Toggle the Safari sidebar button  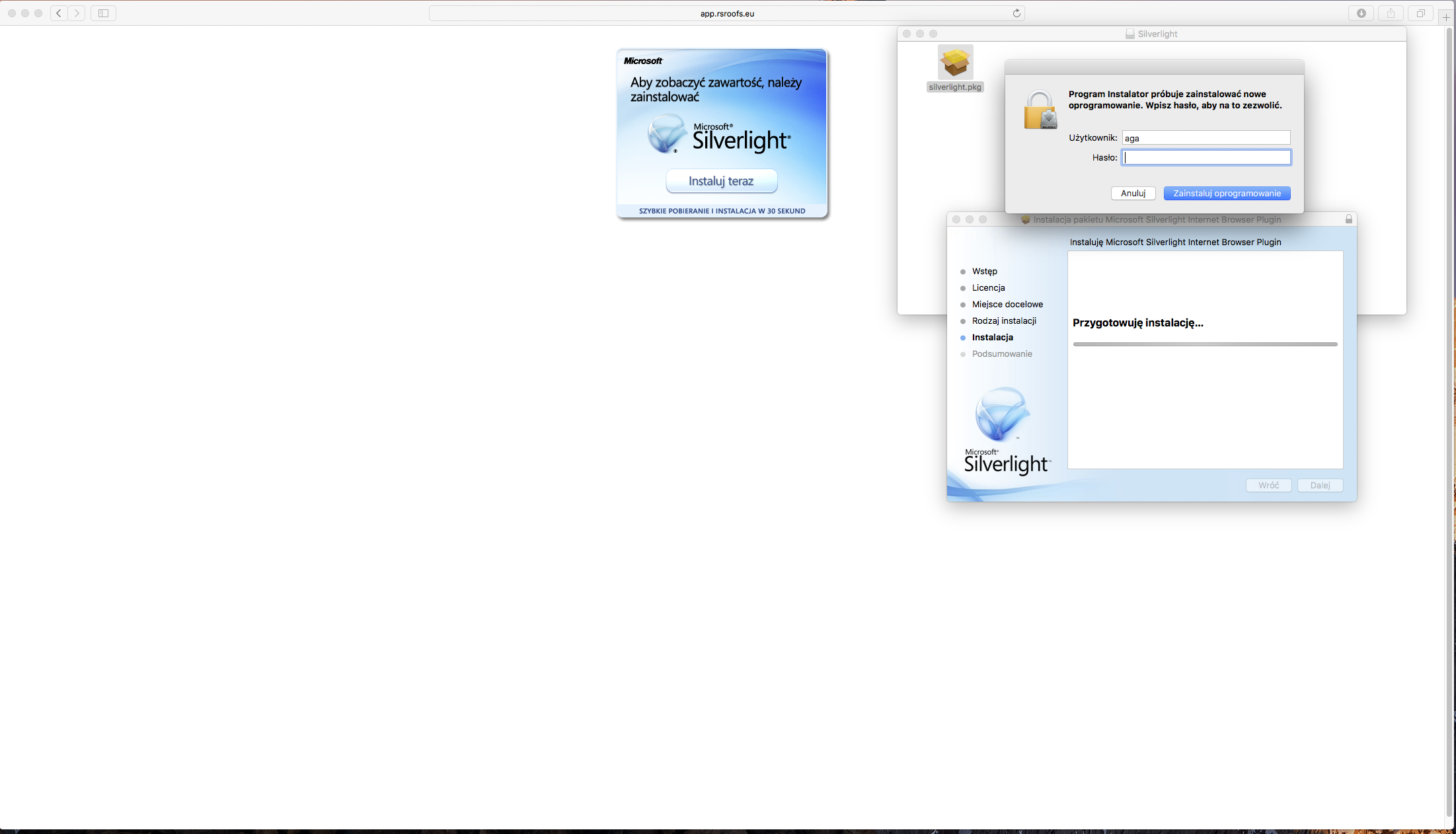103,13
